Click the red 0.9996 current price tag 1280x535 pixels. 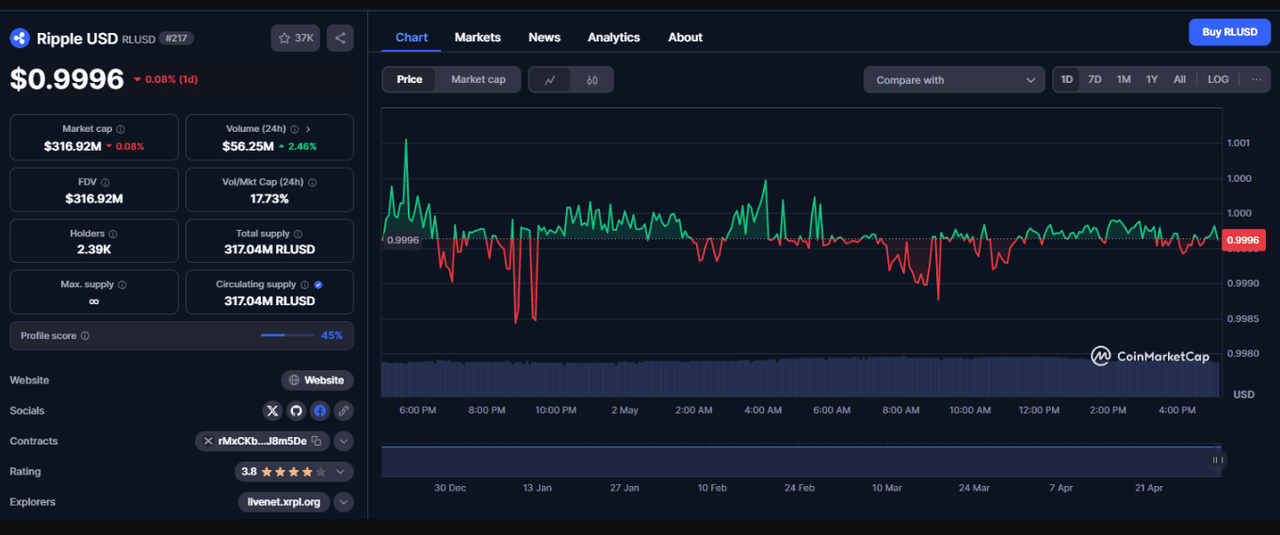pyautogui.click(x=1244, y=240)
